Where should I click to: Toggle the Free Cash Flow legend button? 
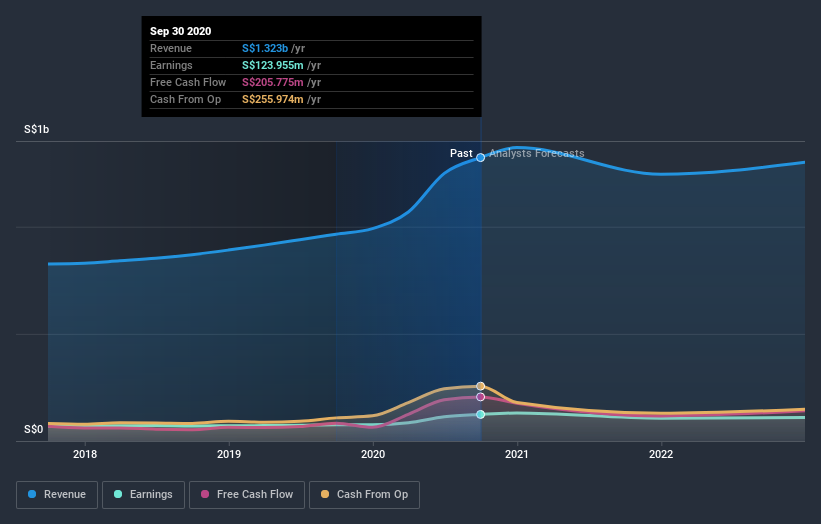(247, 495)
